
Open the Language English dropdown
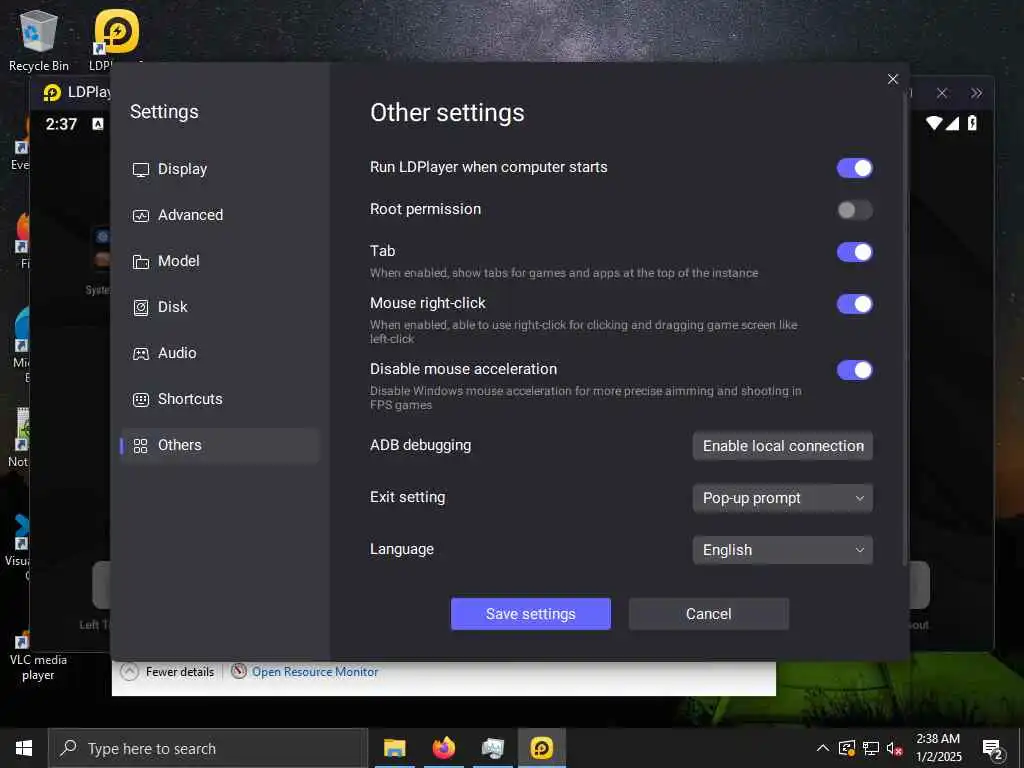point(782,550)
